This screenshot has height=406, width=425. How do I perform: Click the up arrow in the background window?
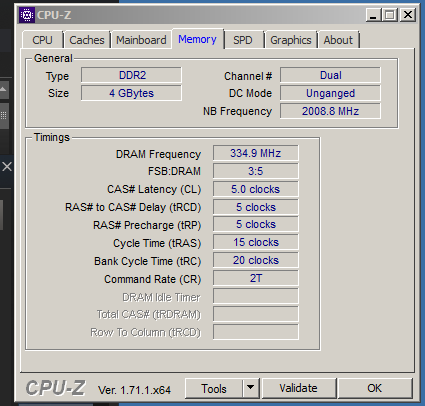pyautogui.click(x=3, y=89)
